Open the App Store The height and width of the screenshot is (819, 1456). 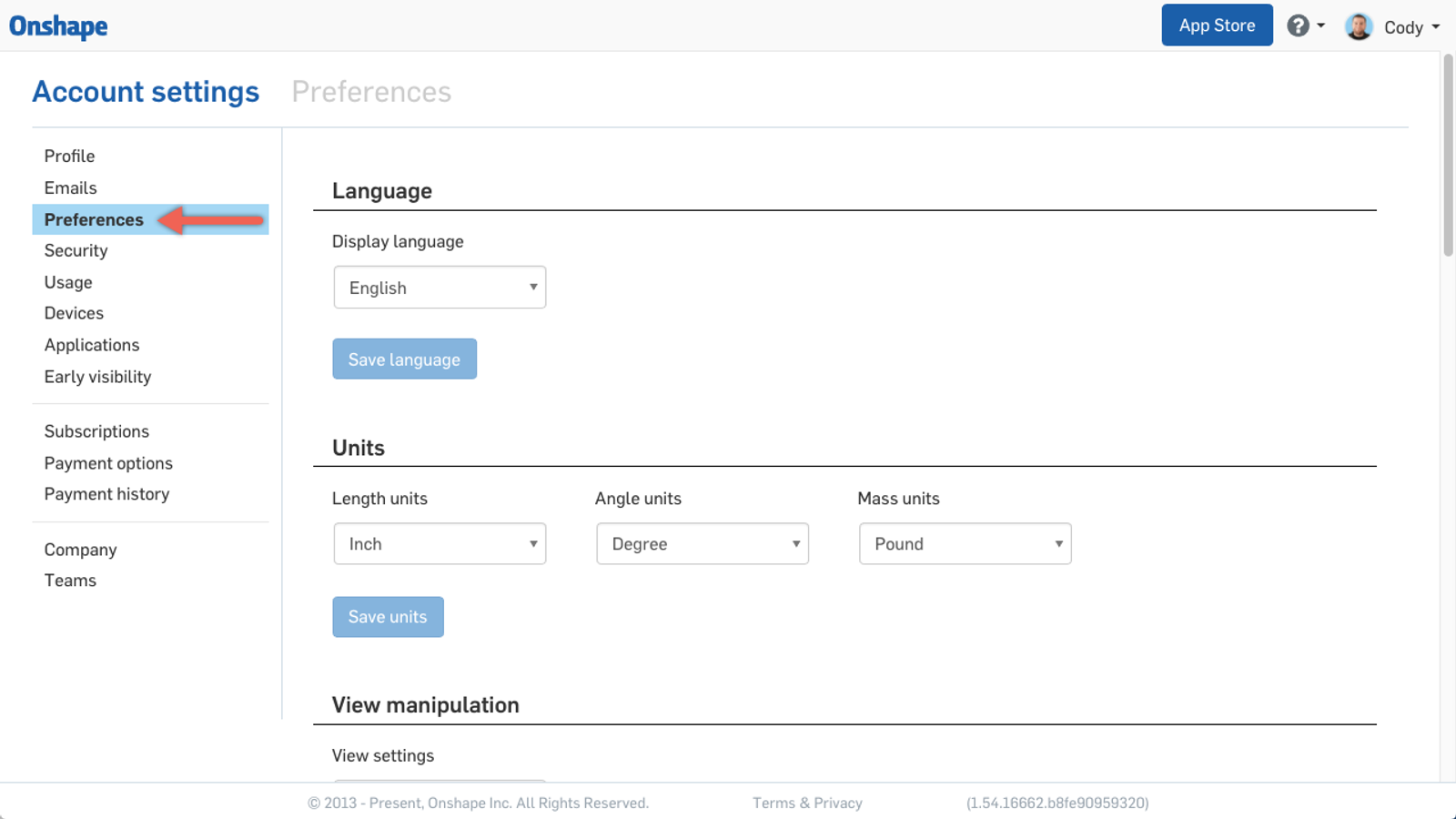click(x=1217, y=25)
